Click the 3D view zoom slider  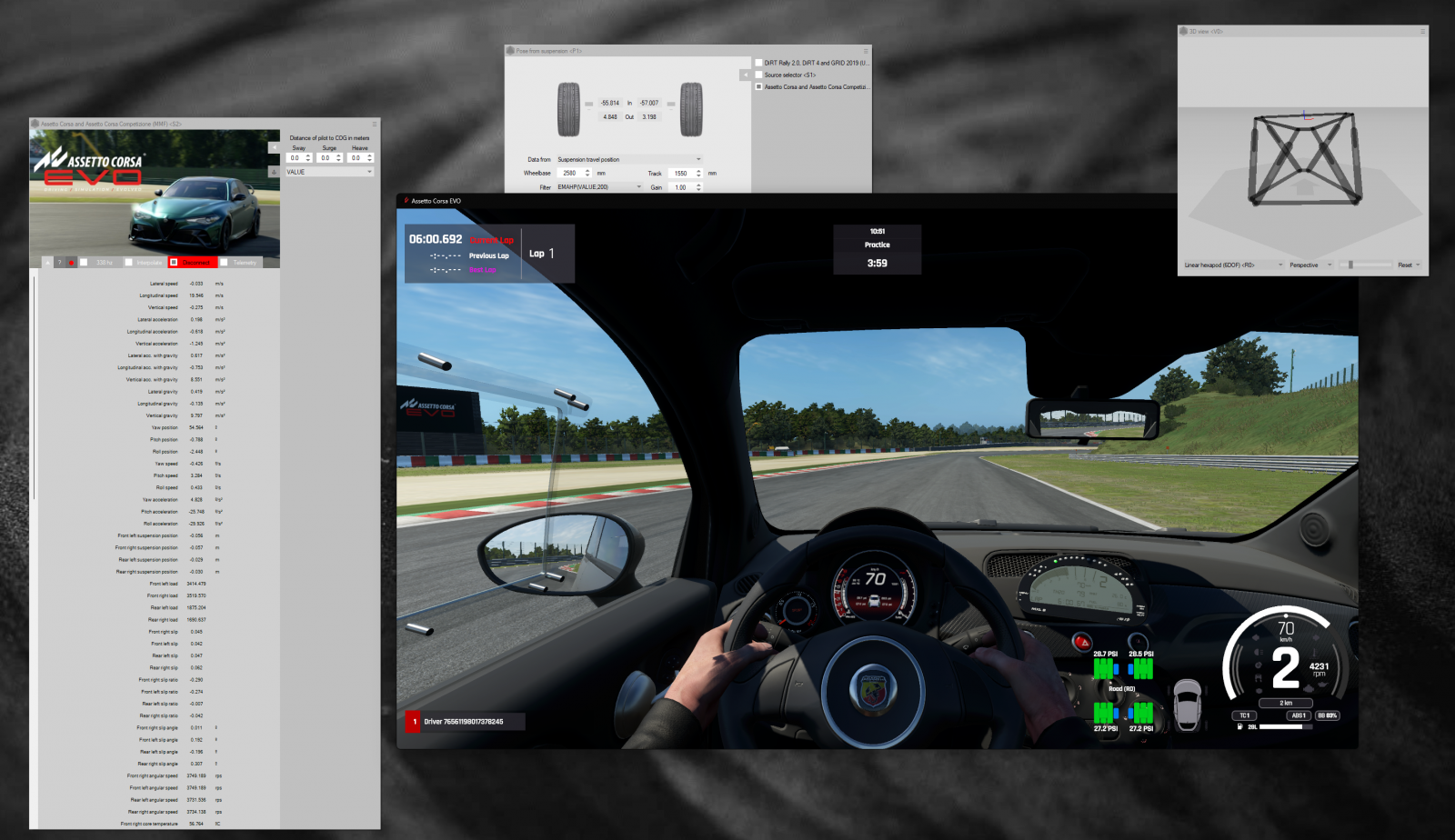pos(1366,265)
